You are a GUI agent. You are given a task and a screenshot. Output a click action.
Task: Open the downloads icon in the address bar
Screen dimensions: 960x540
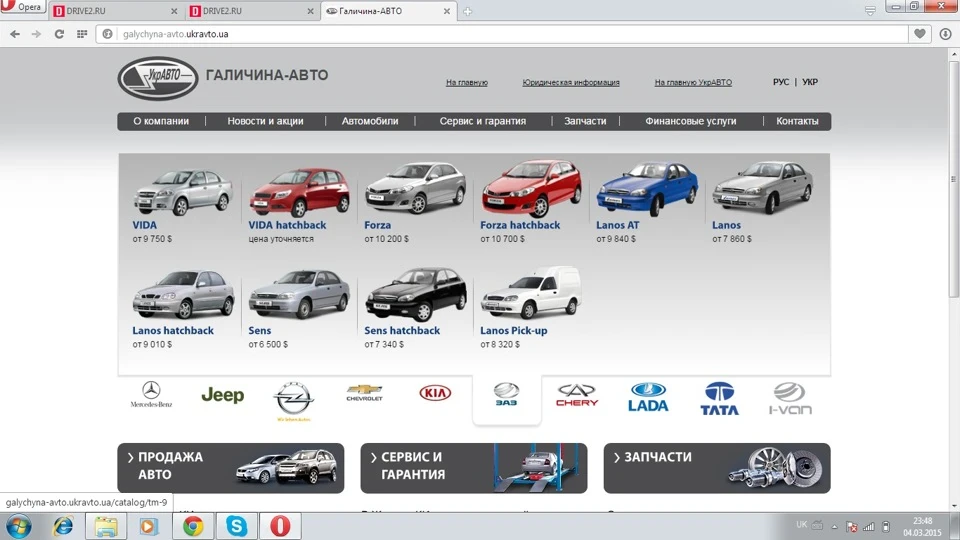tap(945, 34)
